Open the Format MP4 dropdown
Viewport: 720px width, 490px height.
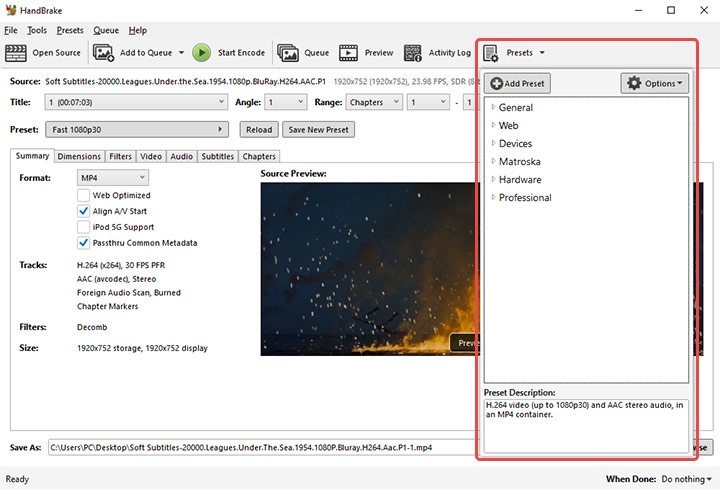[112, 178]
